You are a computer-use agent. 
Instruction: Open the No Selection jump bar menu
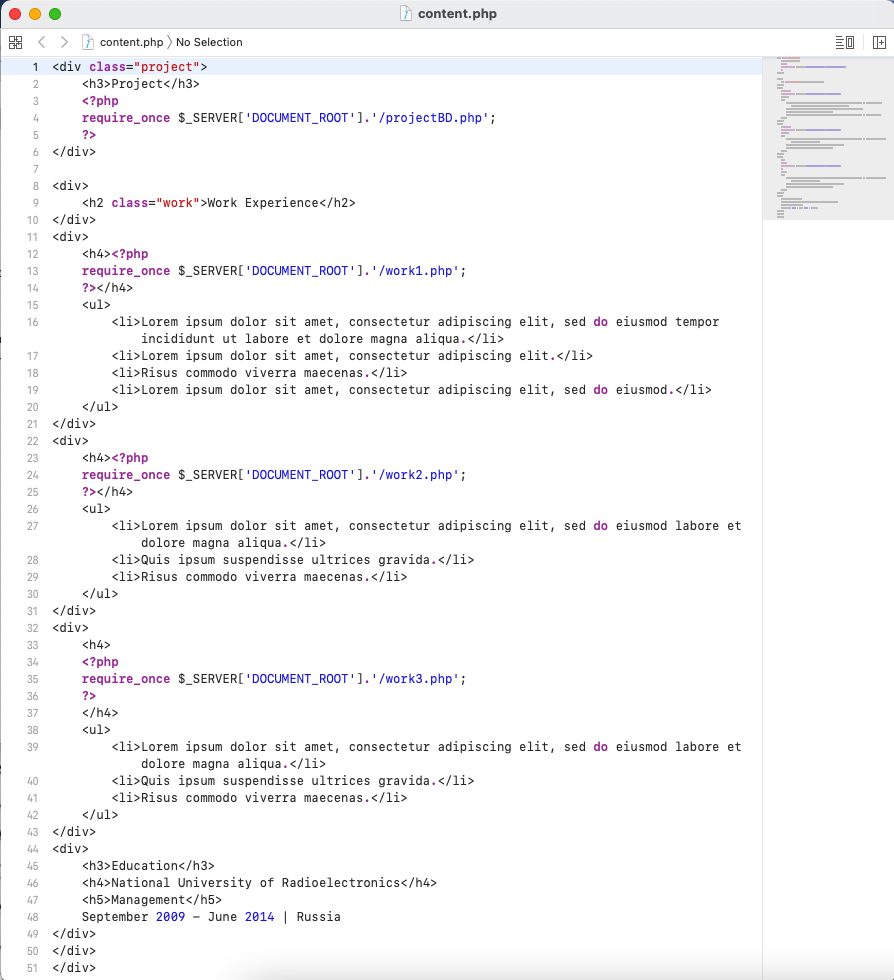(x=209, y=42)
